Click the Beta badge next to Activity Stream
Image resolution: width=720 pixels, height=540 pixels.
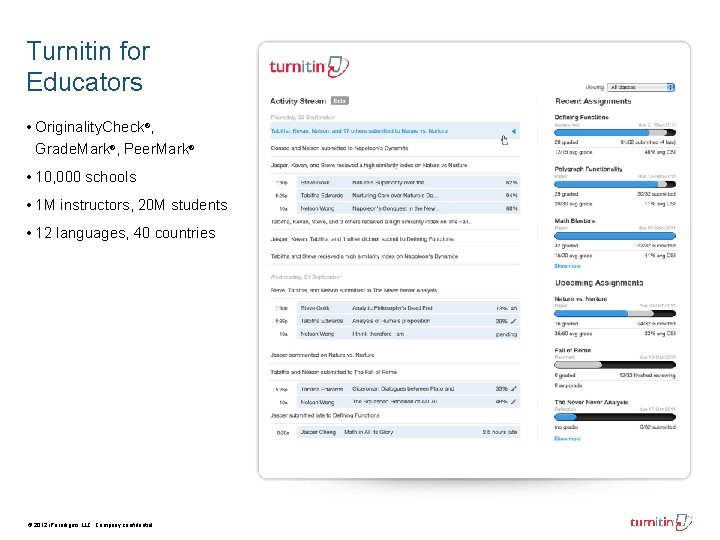tap(340, 101)
